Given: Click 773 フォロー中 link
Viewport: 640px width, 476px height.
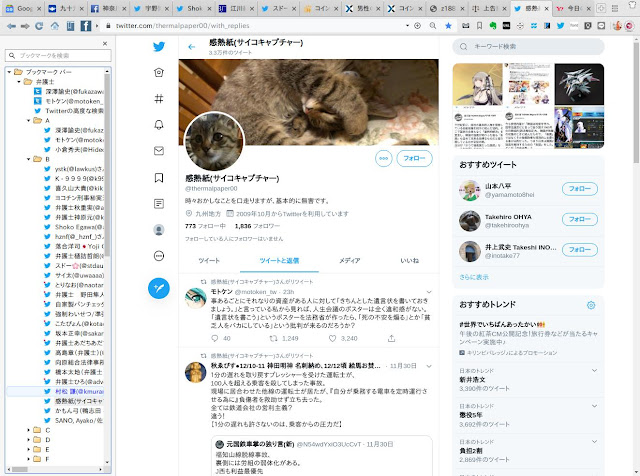Looking at the screenshot, I should (205, 226).
